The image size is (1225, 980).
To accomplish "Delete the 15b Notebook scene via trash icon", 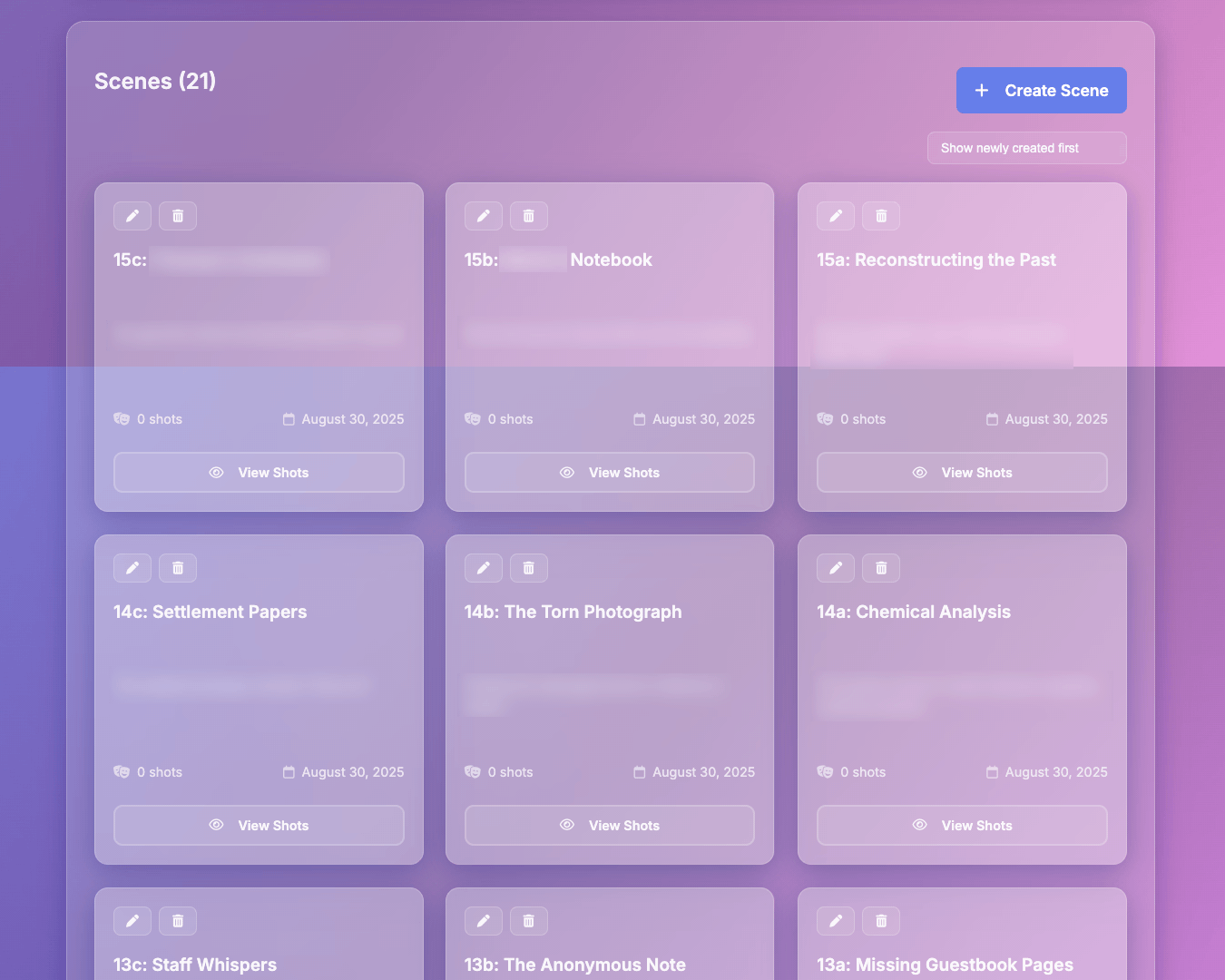I will (529, 216).
